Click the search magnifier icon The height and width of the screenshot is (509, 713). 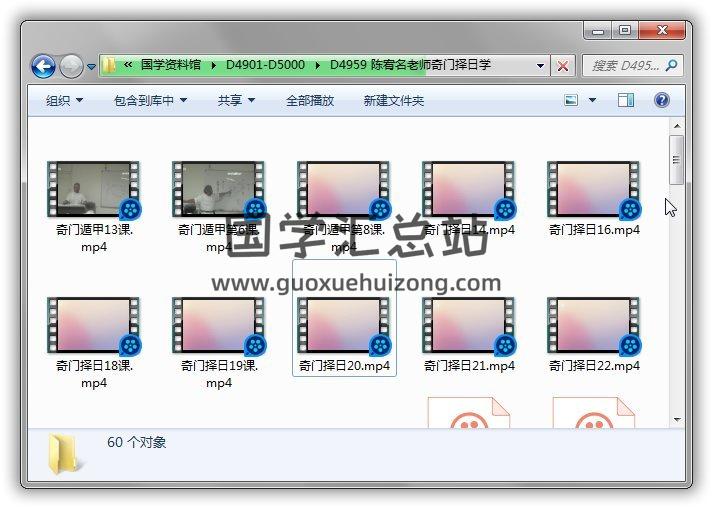(671, 66)
